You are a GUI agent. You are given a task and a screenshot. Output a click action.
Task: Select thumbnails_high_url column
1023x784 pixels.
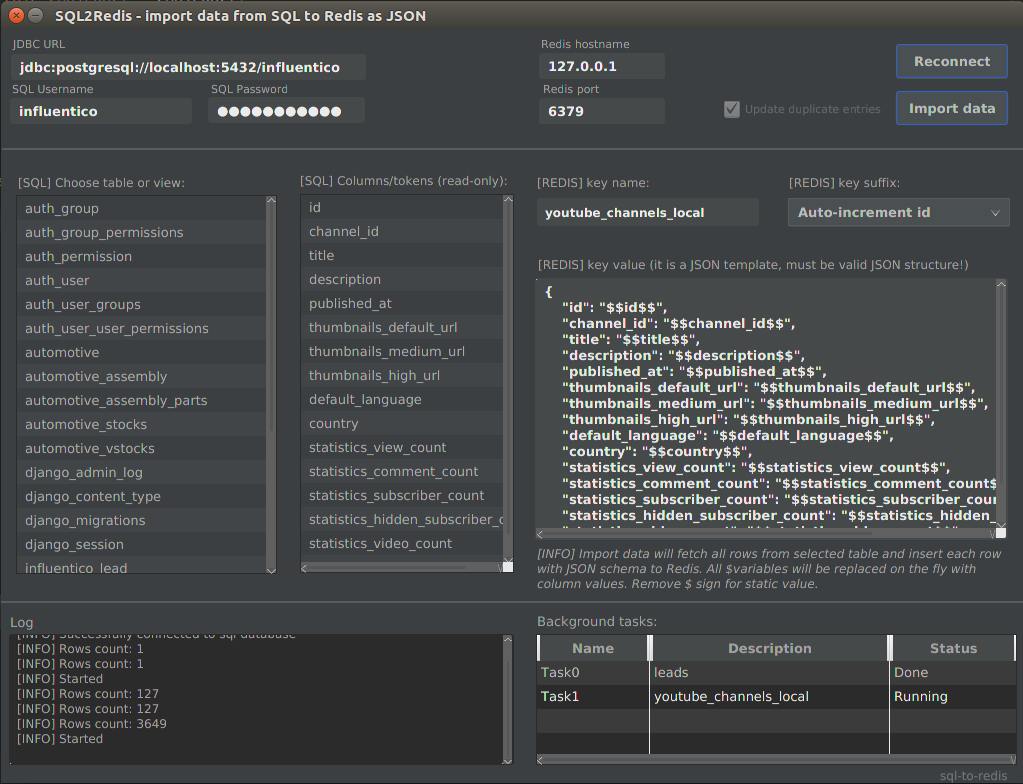coord(402,376)
